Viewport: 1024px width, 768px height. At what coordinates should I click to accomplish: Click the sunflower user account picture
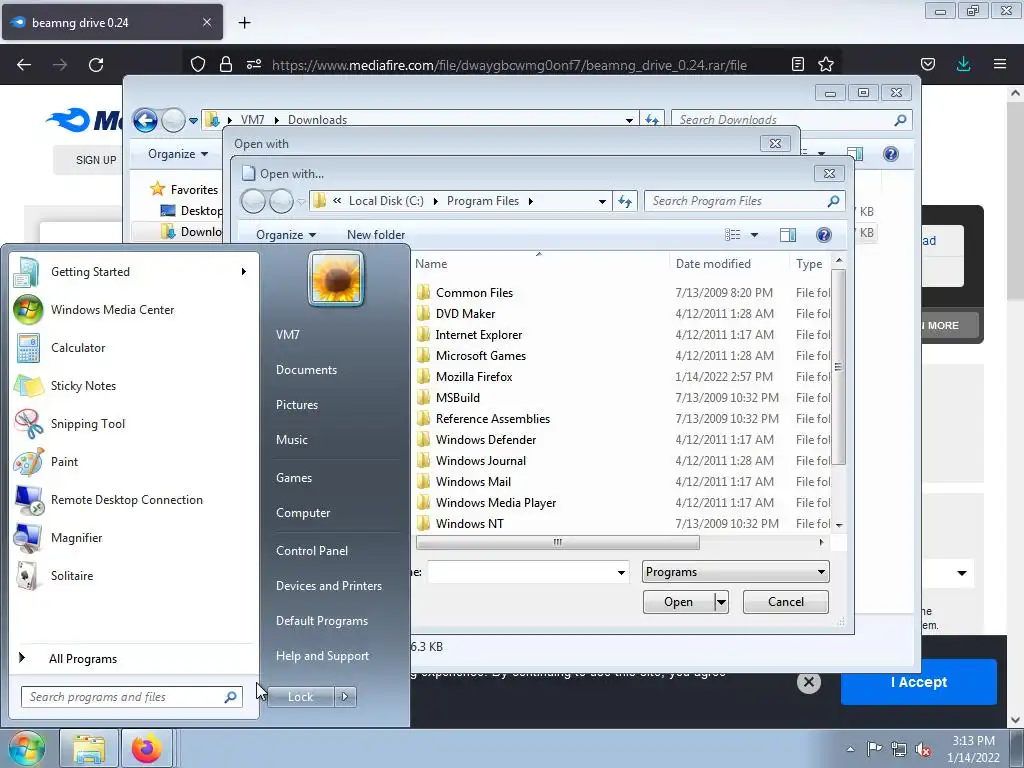[x=336, y=278]
